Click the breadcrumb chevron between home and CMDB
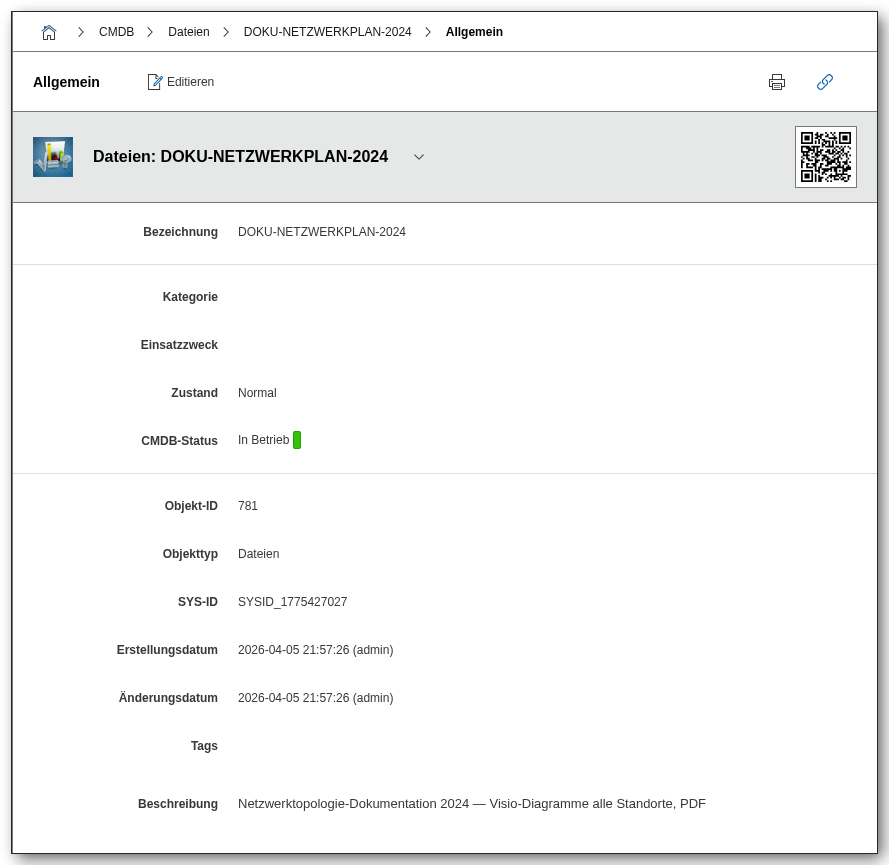889x865 pixels. coord(81,32)
